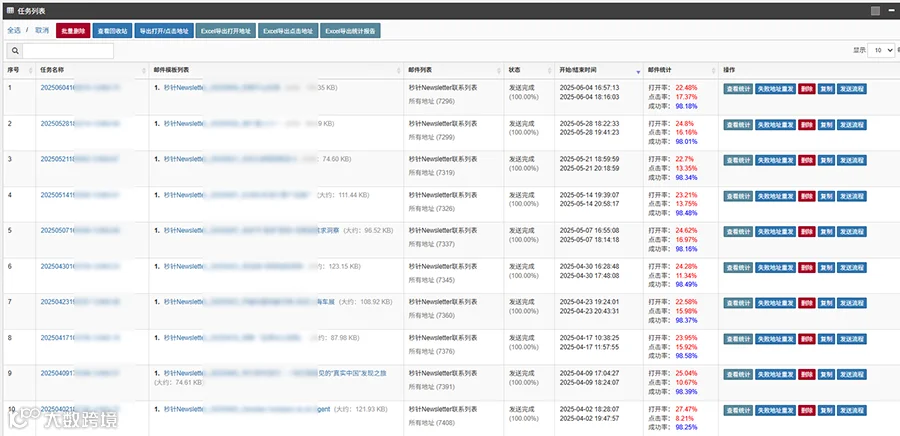Screen dimensions: 900x436
Task: Click the gray square icon in title bar
Action: (x=875, y=10)
